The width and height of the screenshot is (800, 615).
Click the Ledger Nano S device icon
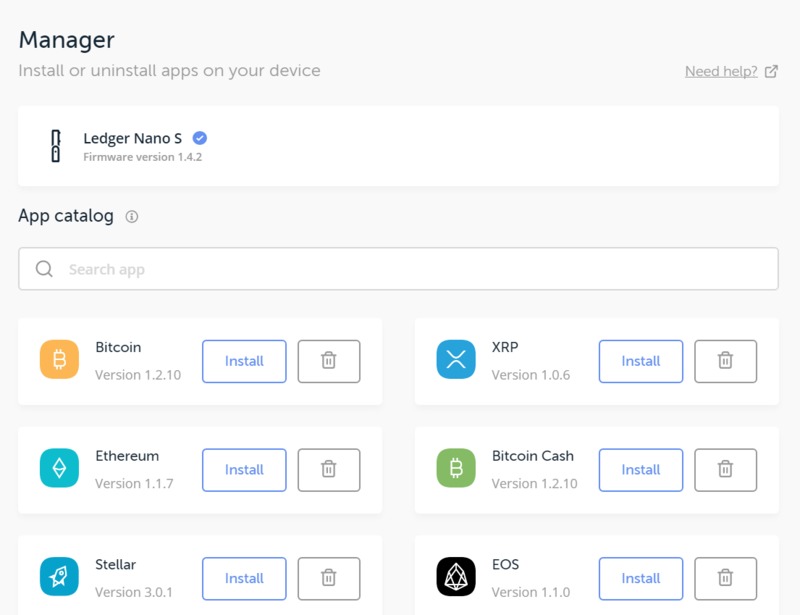(56, 146)
